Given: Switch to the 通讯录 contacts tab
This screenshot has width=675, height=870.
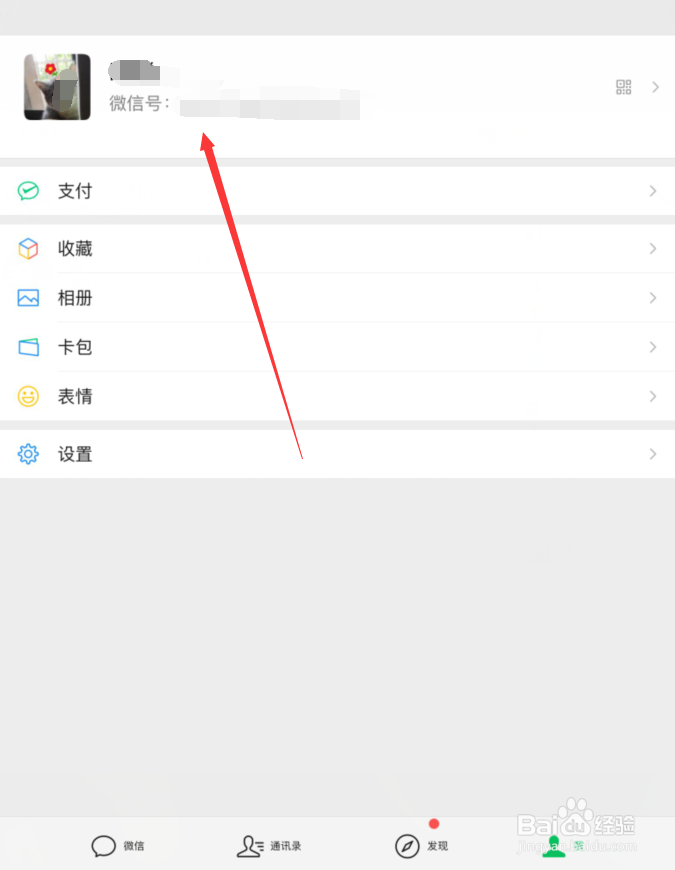Looking at the screenshot, I should tap(269, 846).
